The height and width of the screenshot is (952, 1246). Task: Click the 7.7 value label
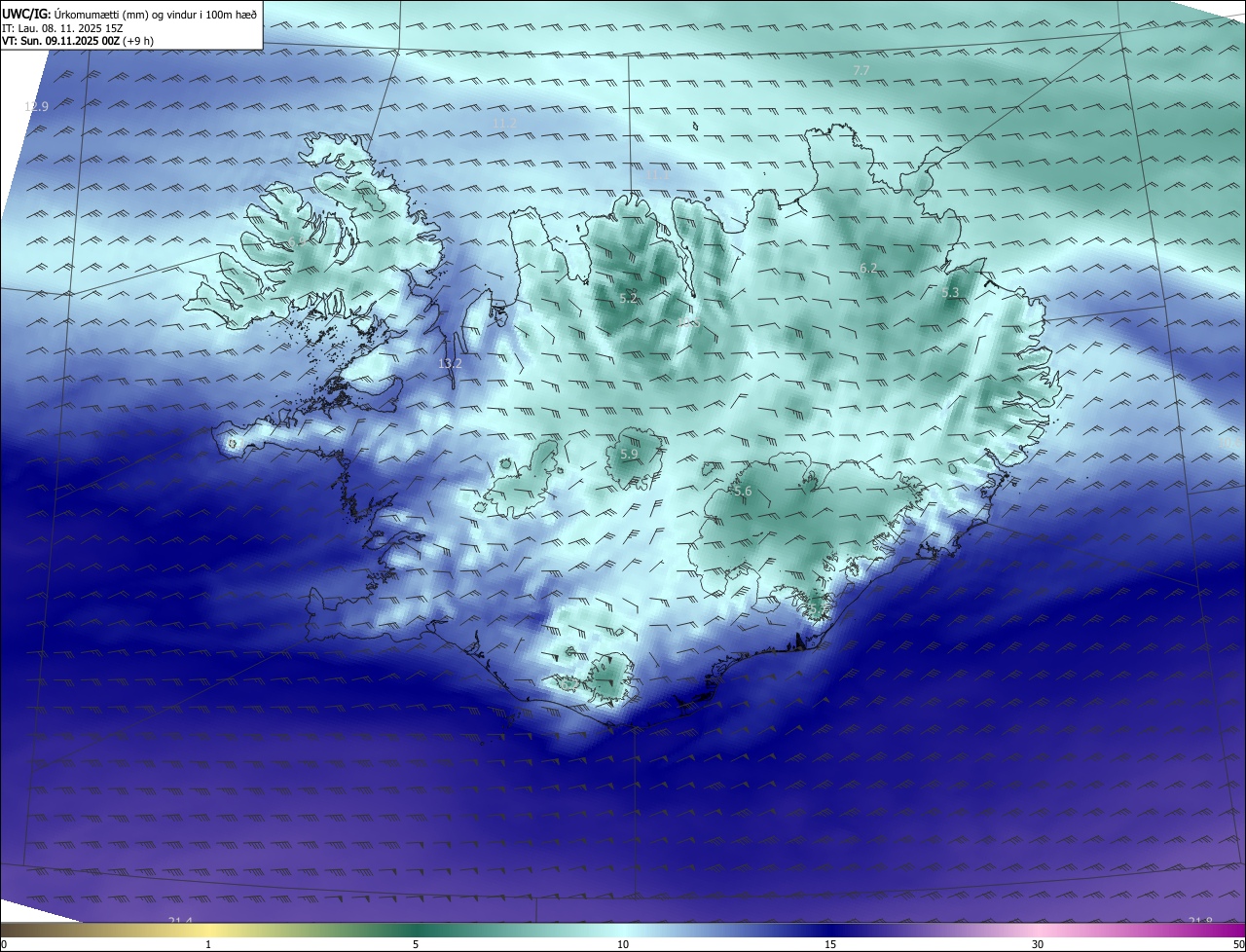(x=861, y=70)
